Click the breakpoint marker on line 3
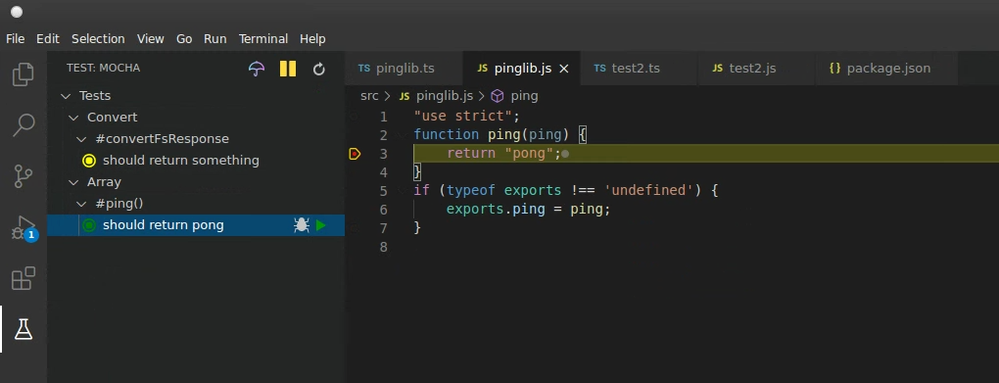This screenshot has height=383, width=999. pyautogui.click(x=355, y=154)
